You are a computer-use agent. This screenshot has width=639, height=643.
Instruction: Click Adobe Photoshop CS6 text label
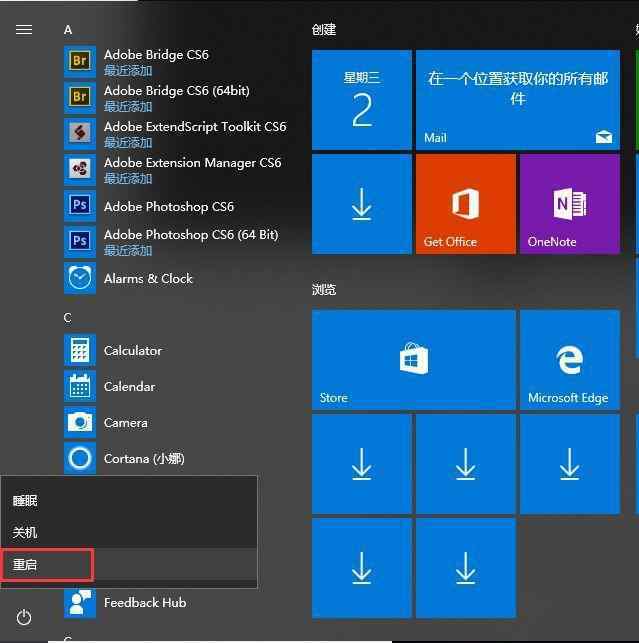pyautogui.click(x=169, y=207)
